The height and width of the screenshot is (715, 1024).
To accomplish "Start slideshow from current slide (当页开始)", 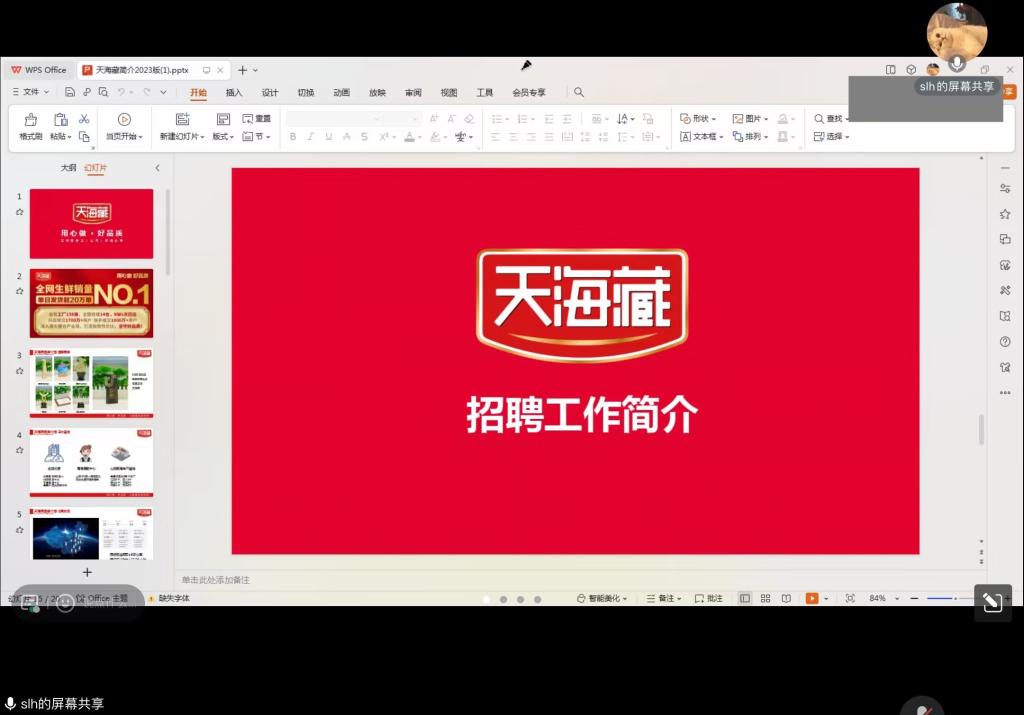I will (x=124, y=120).
